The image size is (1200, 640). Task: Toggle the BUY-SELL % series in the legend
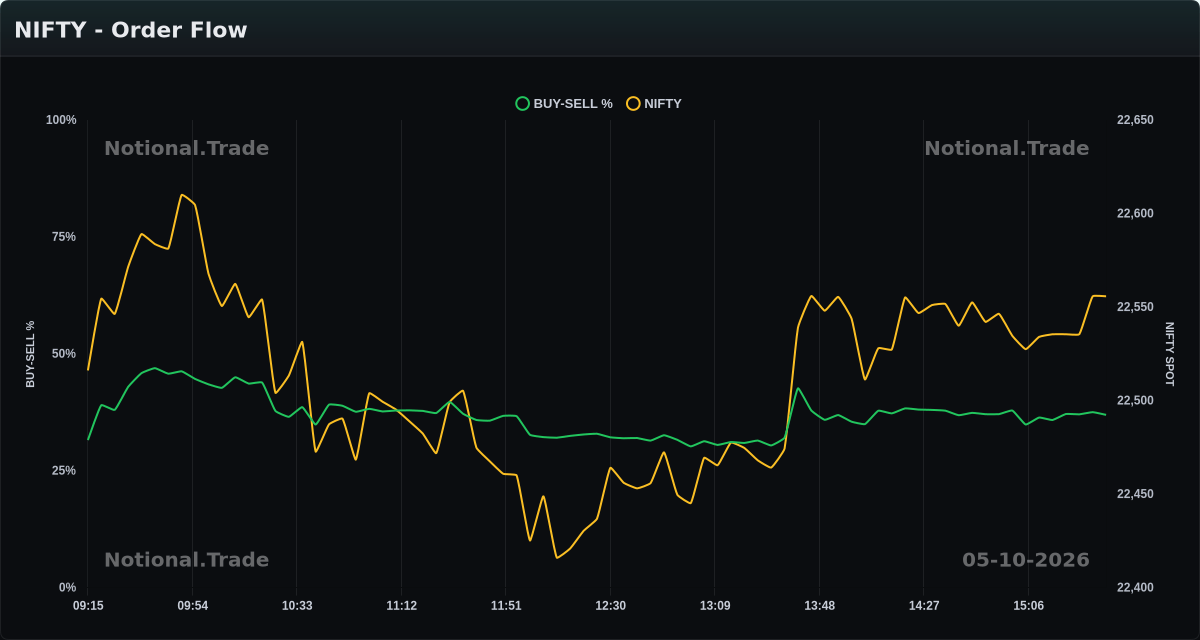coord(564,103)
